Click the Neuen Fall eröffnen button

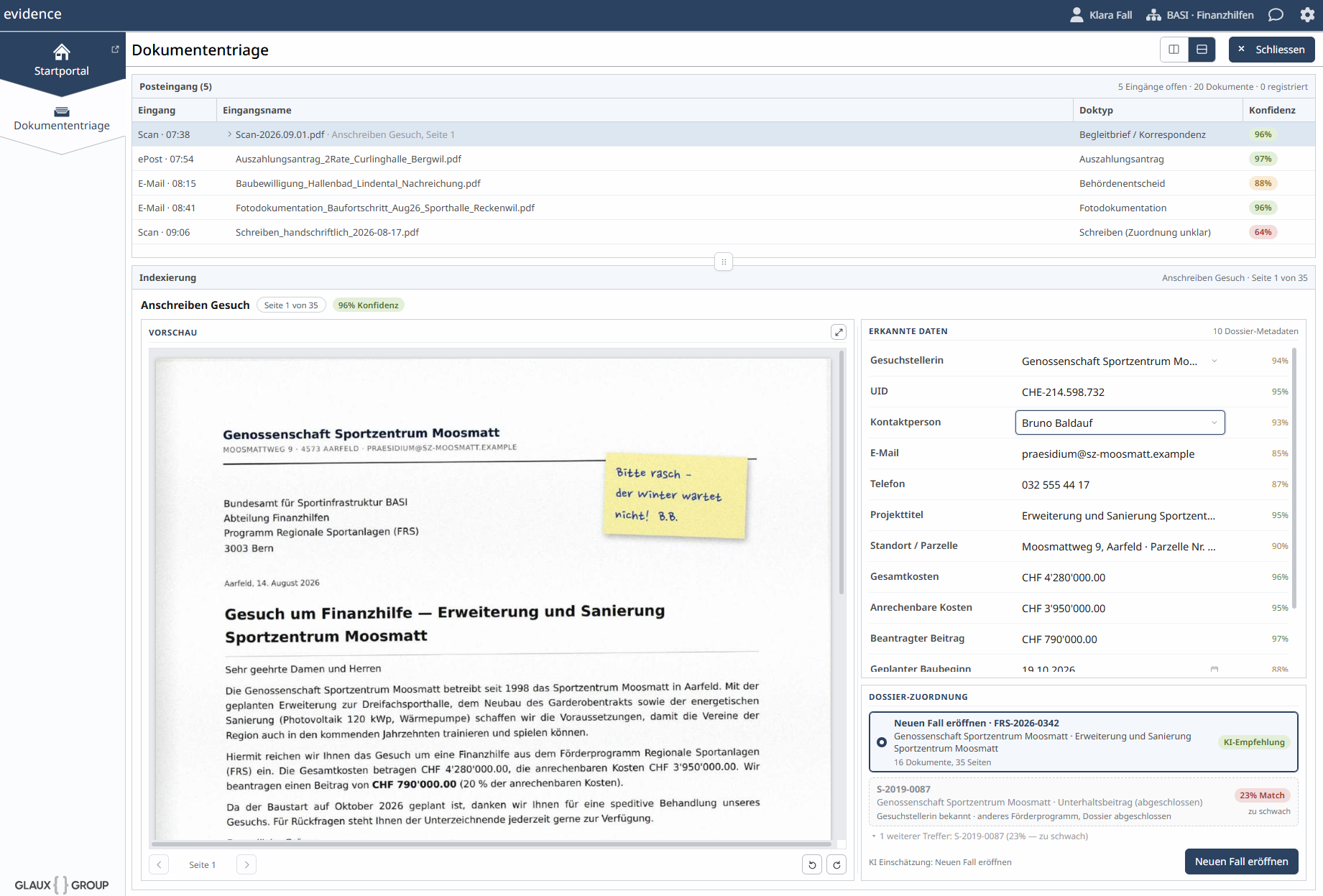tap(1241, 862)
